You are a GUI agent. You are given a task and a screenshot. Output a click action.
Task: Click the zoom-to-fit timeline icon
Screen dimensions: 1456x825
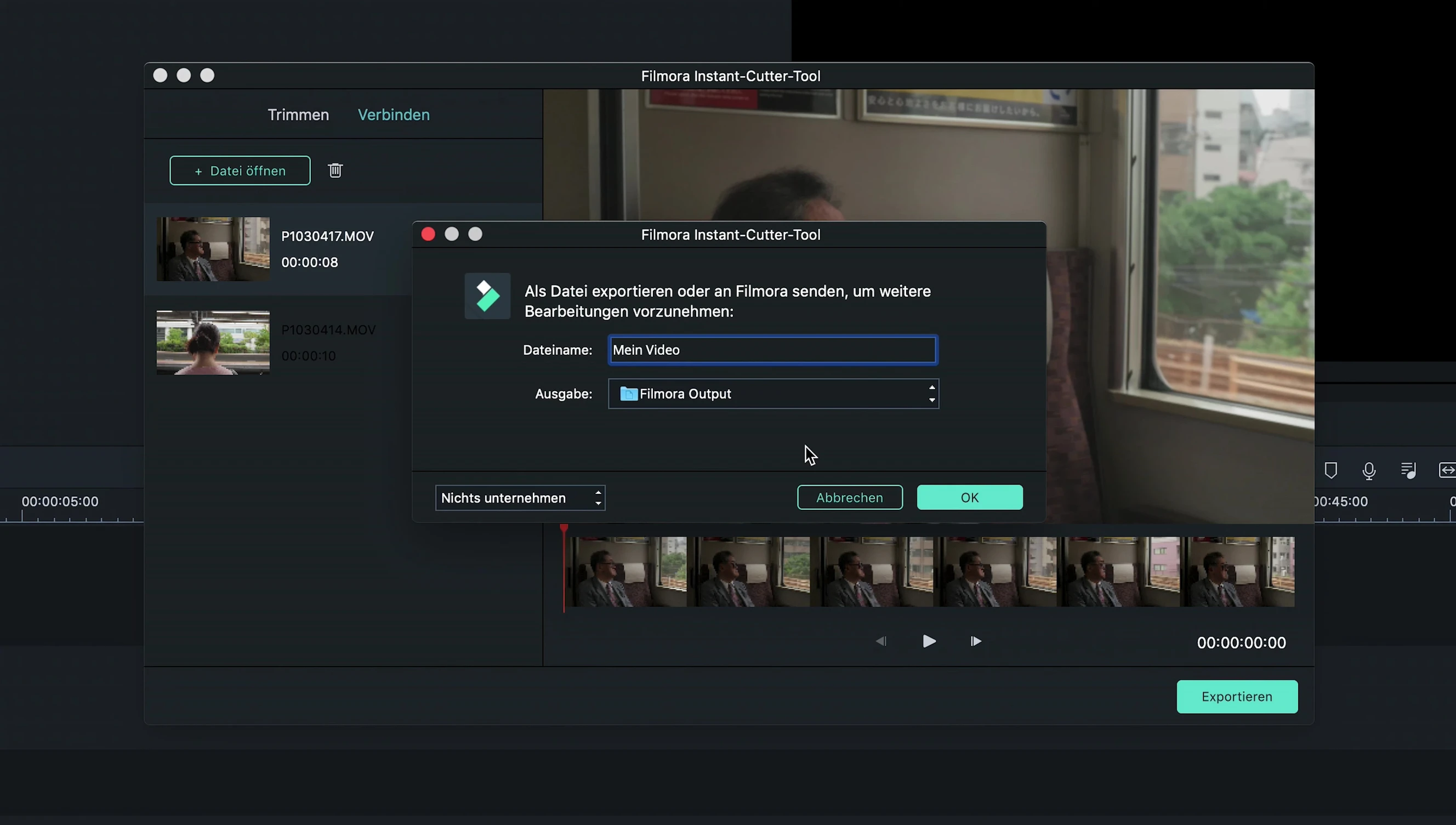(x=1447, y=470)
